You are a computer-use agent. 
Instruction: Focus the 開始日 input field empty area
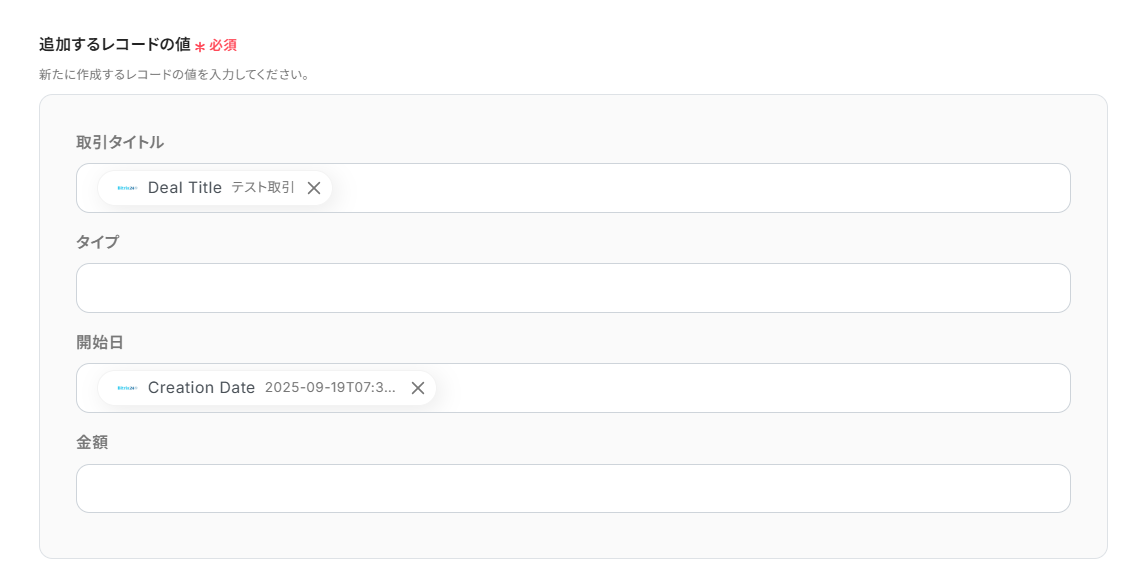click(750, 388)
